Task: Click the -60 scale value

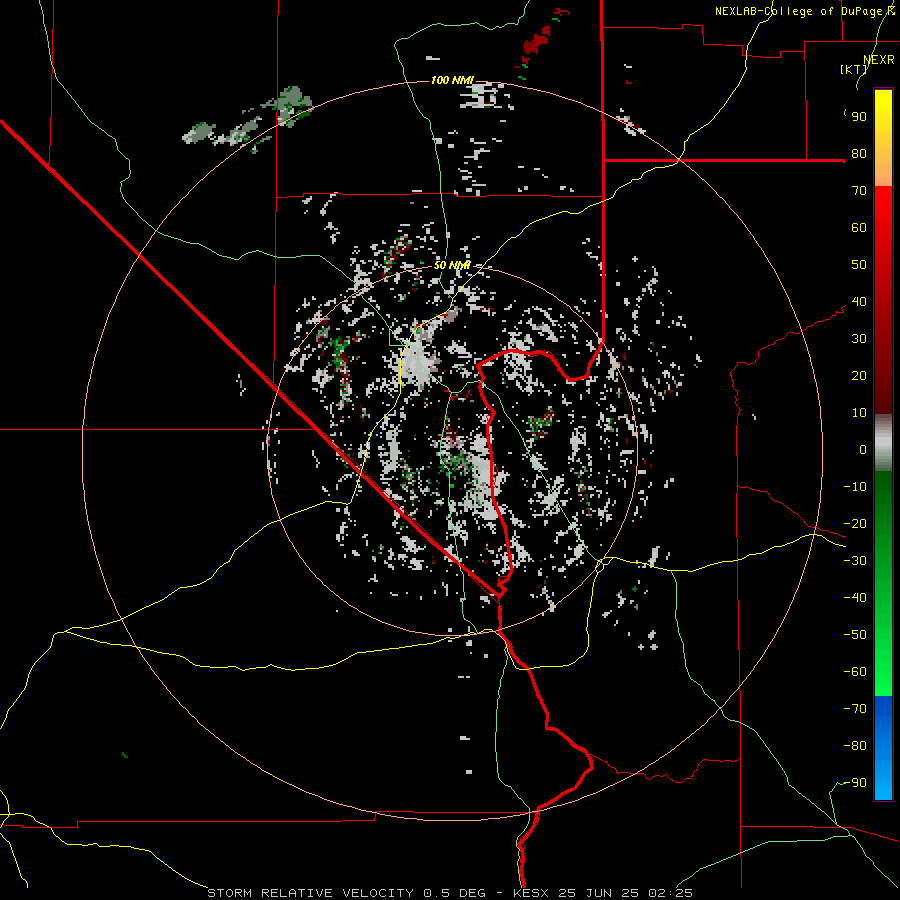Action: (x=855, y=672)
